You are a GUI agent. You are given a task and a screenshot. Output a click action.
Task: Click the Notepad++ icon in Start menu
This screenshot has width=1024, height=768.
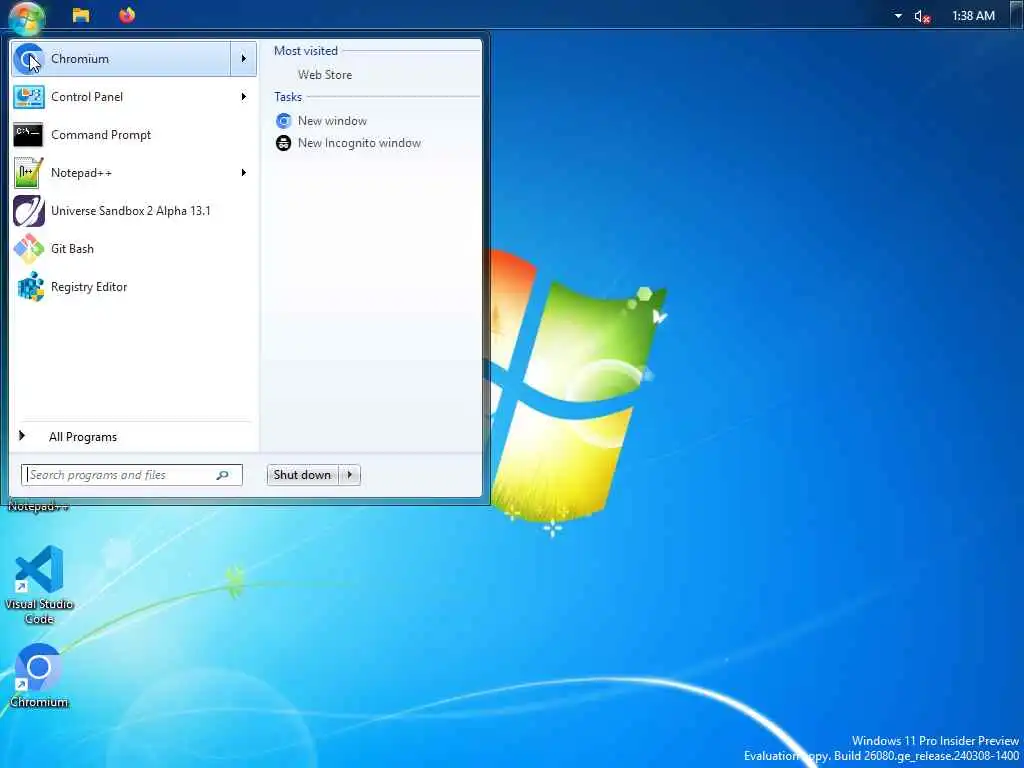point(29,173)
